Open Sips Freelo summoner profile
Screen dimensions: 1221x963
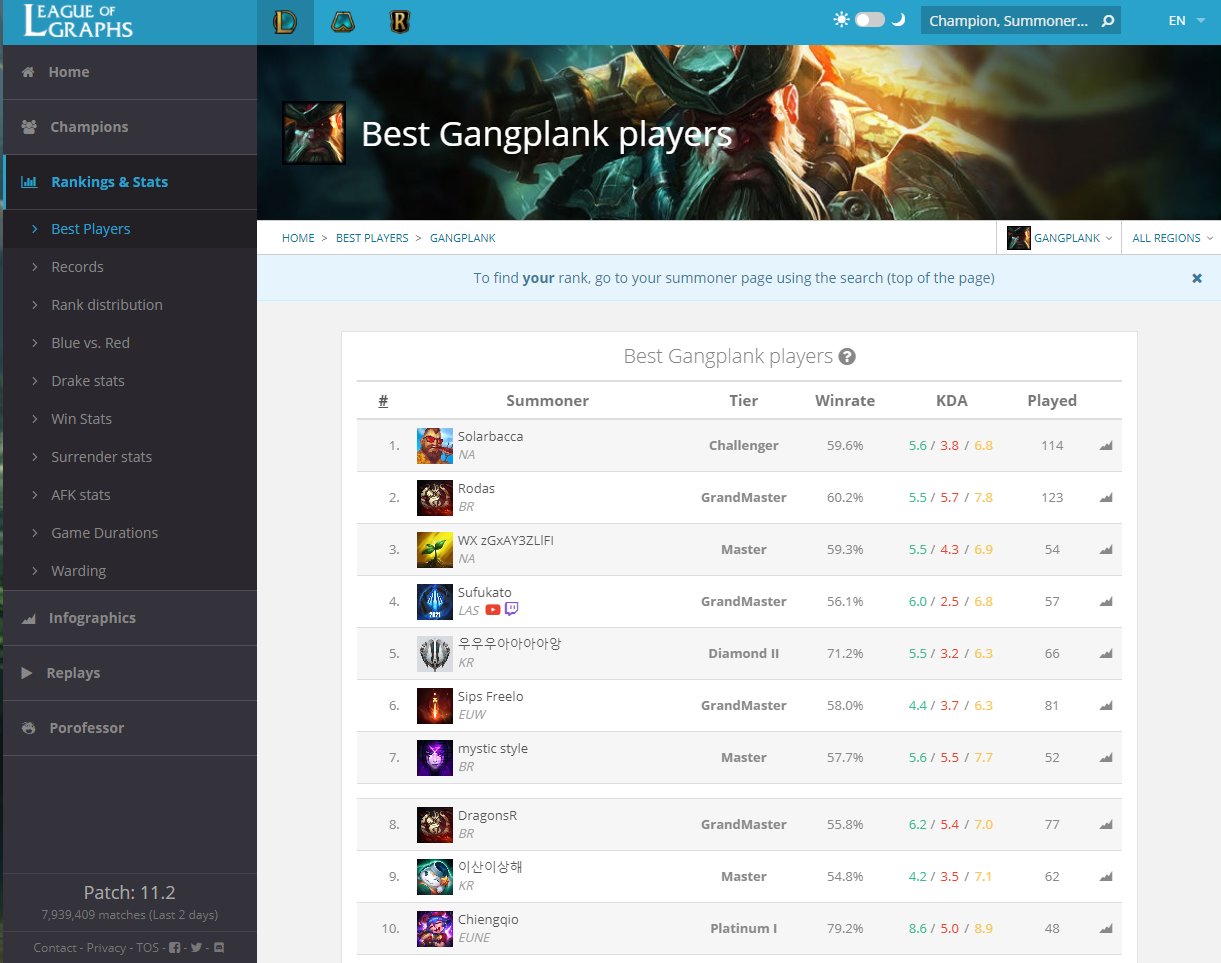[490, 697]
